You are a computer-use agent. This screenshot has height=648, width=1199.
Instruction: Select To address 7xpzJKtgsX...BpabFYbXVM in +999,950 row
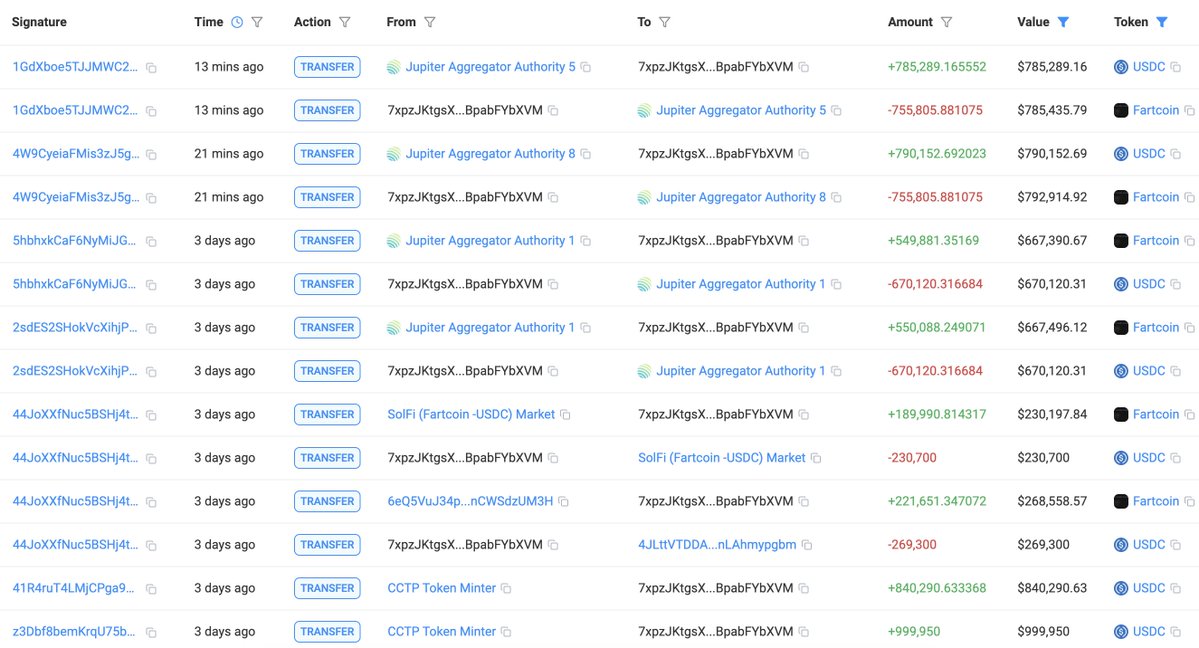[x=716, y=632]
